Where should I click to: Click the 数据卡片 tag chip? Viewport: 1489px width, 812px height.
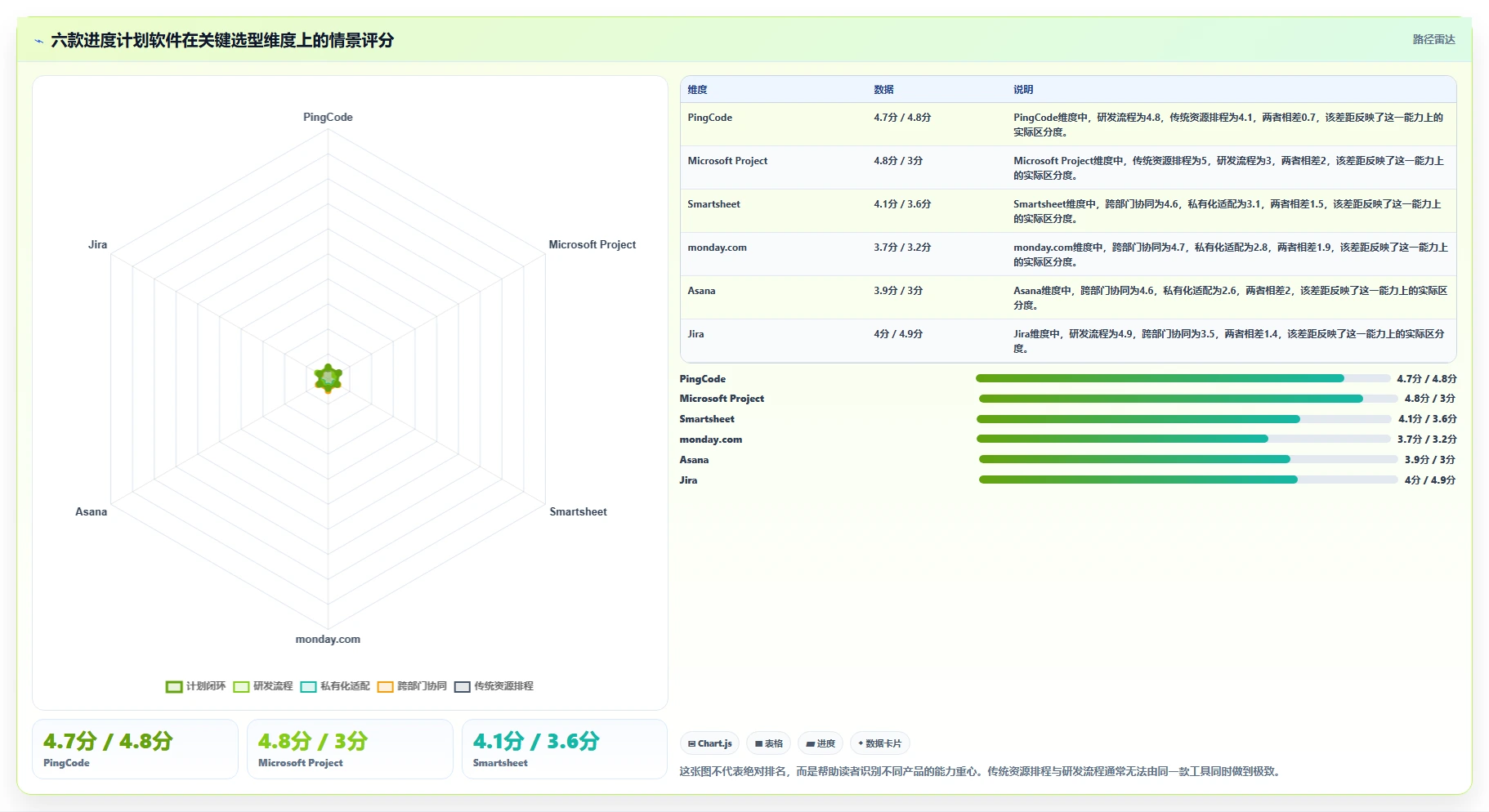[880, 743]
